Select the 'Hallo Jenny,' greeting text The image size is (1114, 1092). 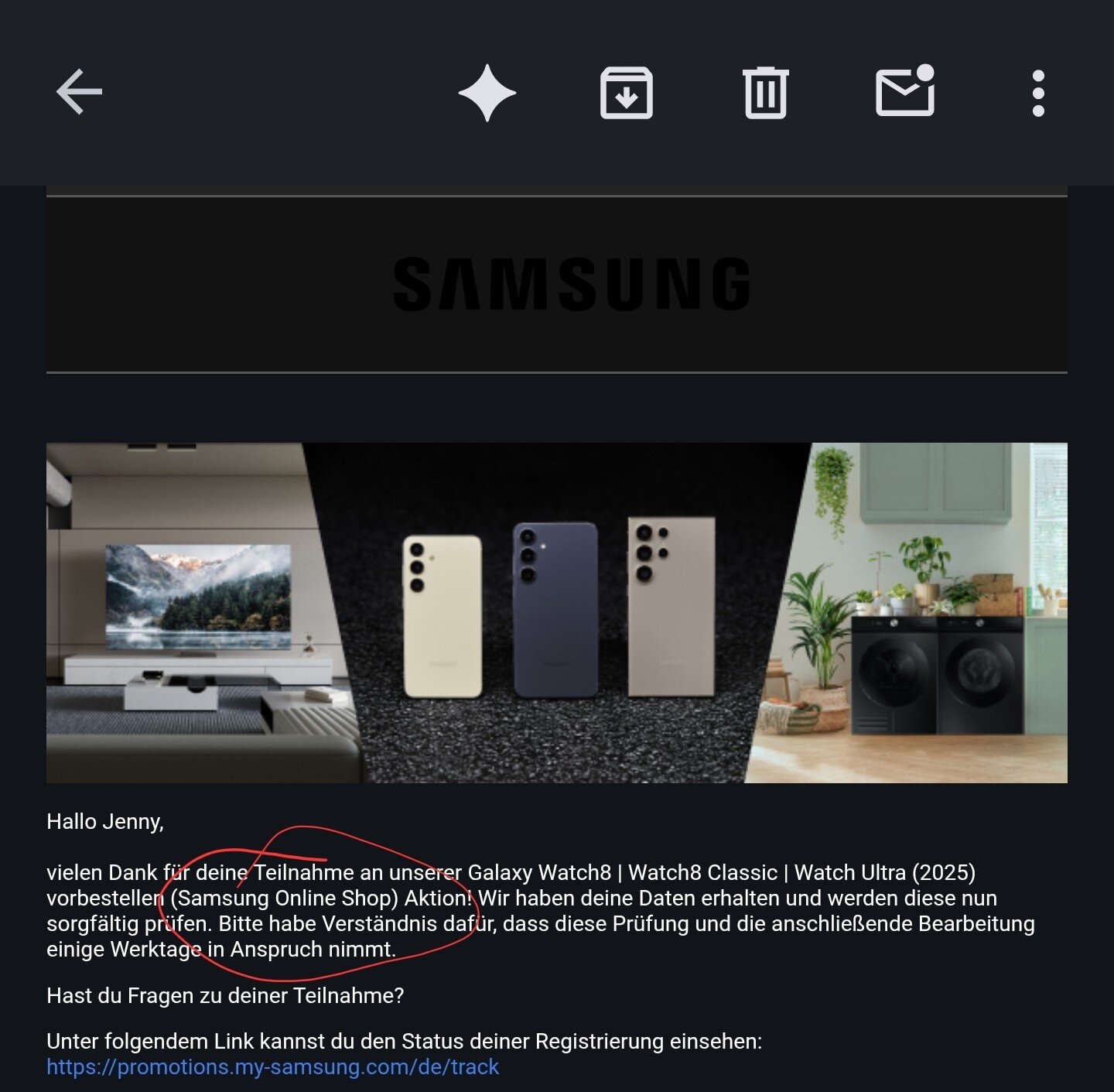click(105, 821)
